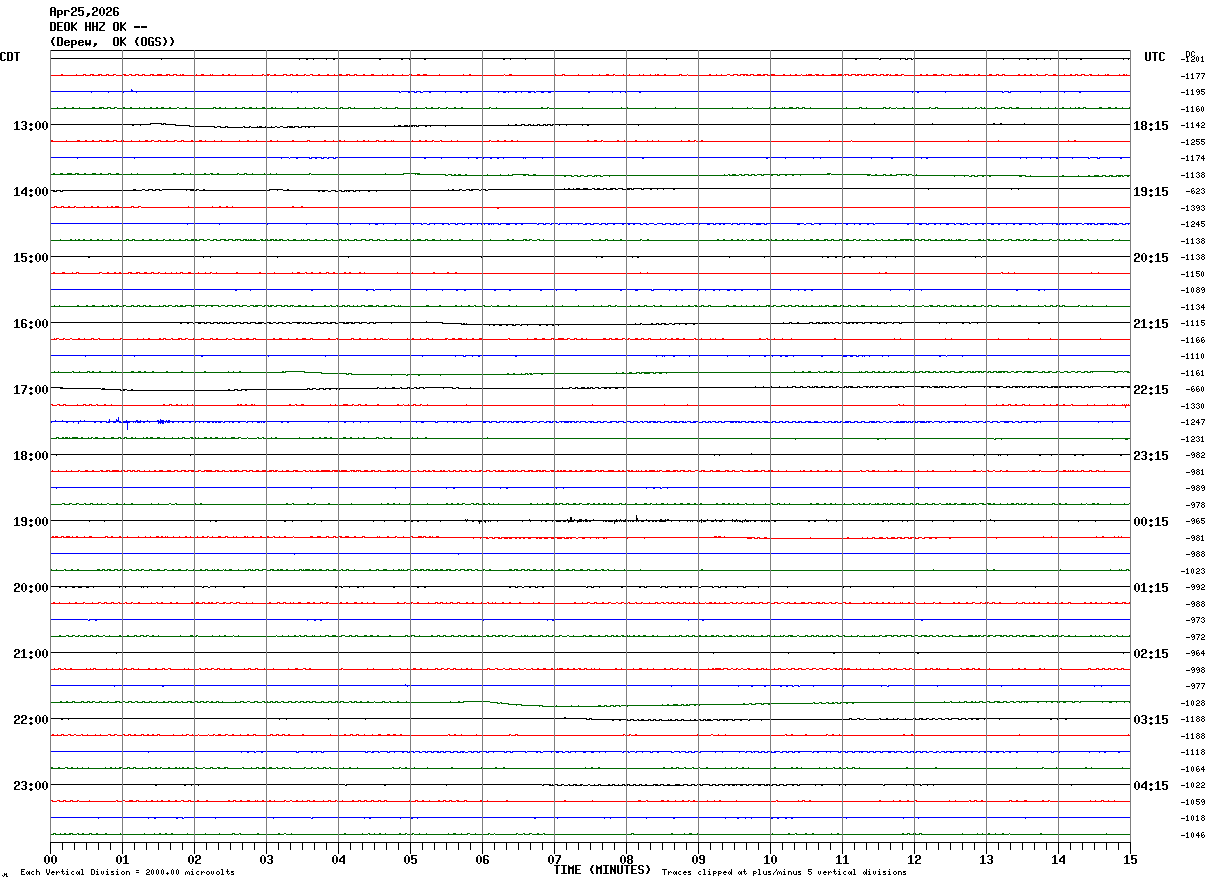The height and width of the screenshot is (886, 1210).
Task: Click the '03' minute tick label
Action: (x=266, y=859)
